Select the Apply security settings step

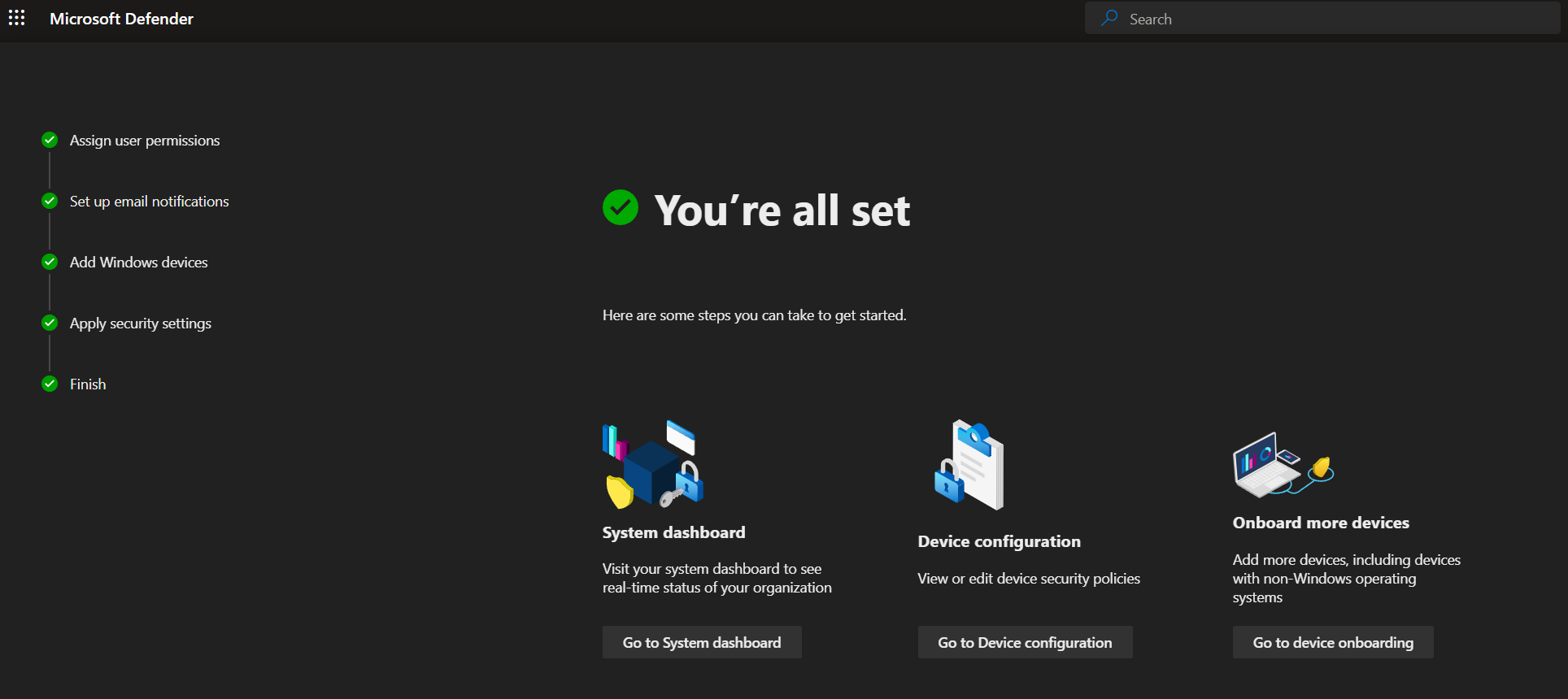pyautogui.click(x=141, y=323)
